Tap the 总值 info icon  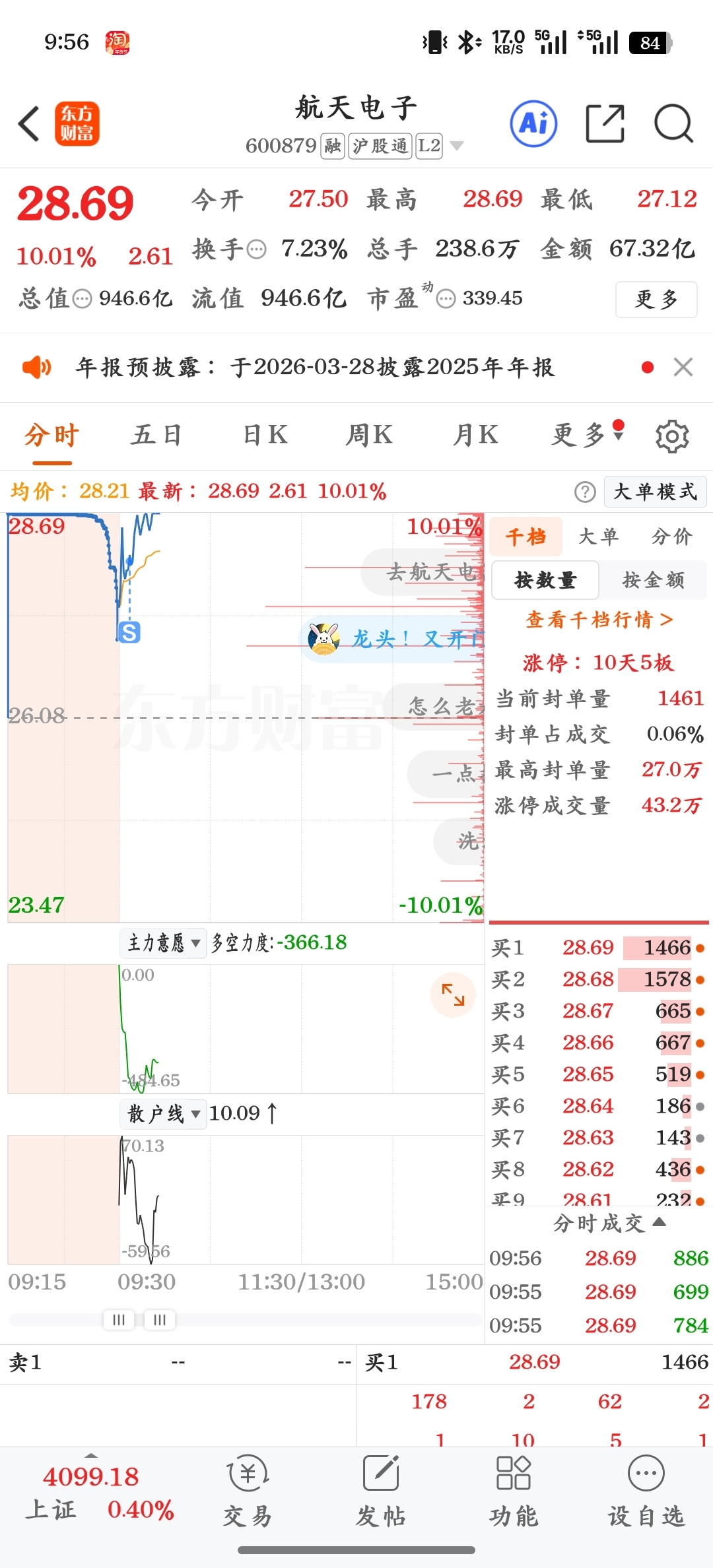(x=83, y=299)
